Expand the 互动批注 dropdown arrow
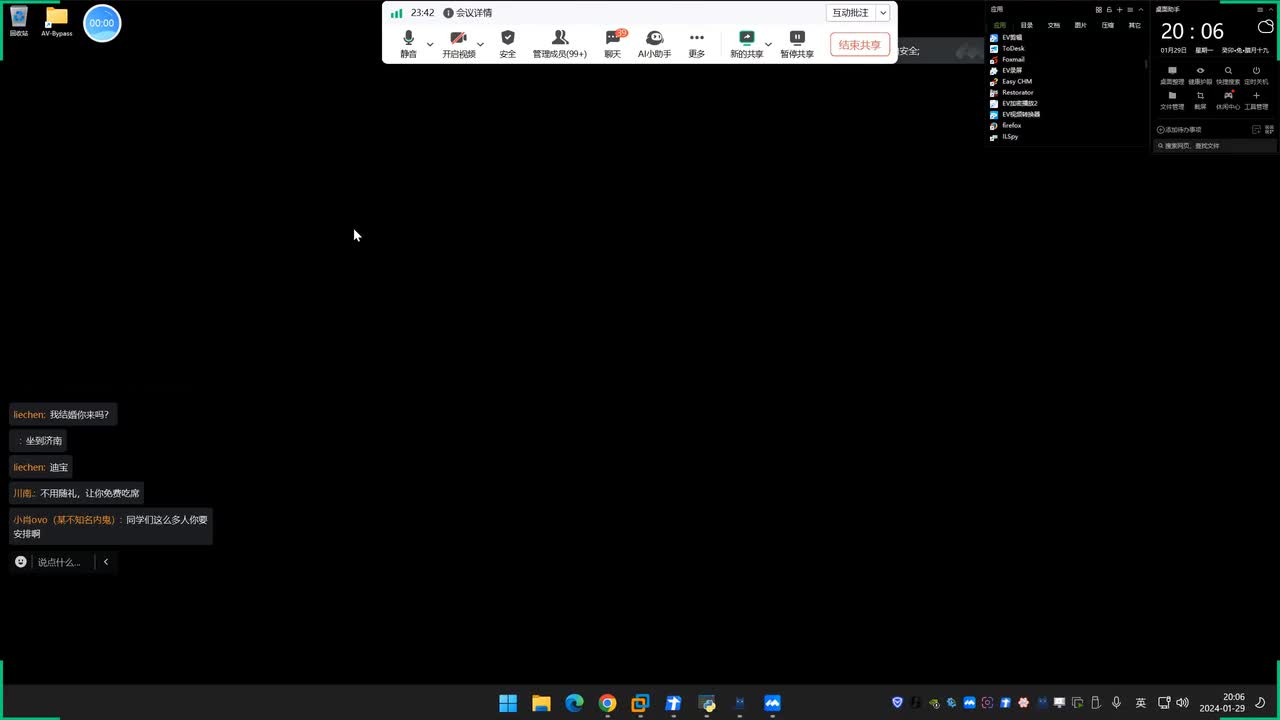Viewport: 1280px width, 720px height. pos(883,13)
